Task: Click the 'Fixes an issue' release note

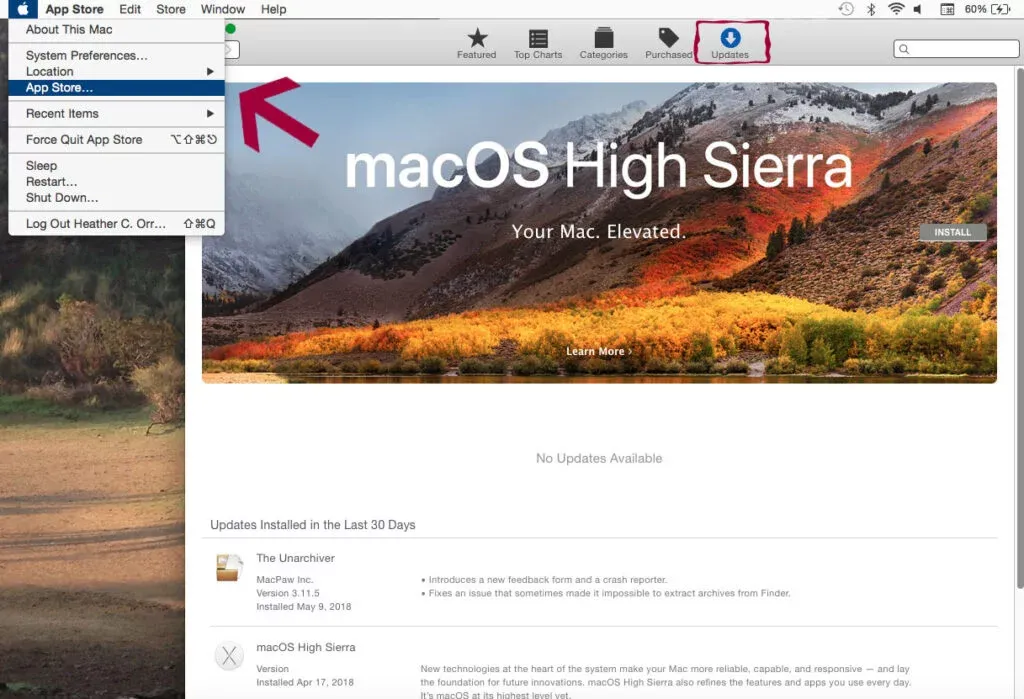Action: pyautogui.click(x=606, y=593)
